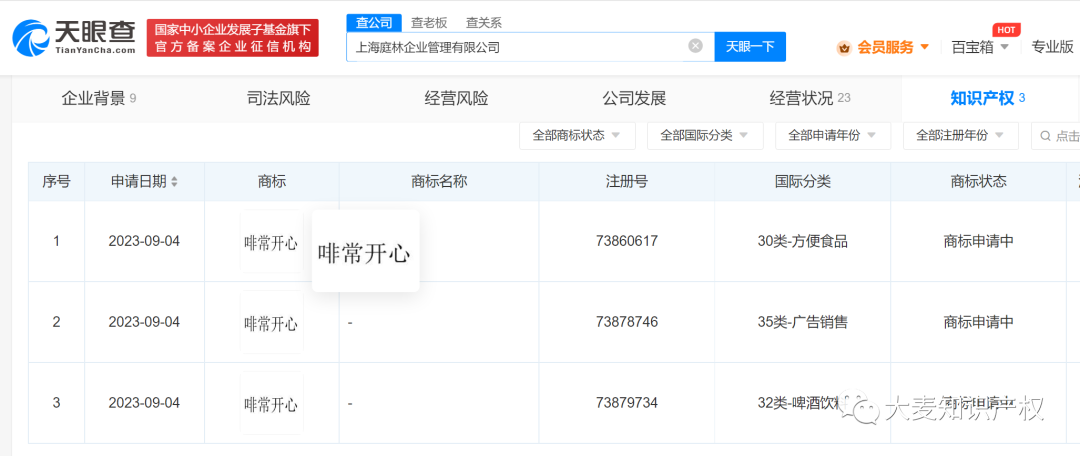Click registration number 73860617
Screen dimensions: 1080x456
627,241
